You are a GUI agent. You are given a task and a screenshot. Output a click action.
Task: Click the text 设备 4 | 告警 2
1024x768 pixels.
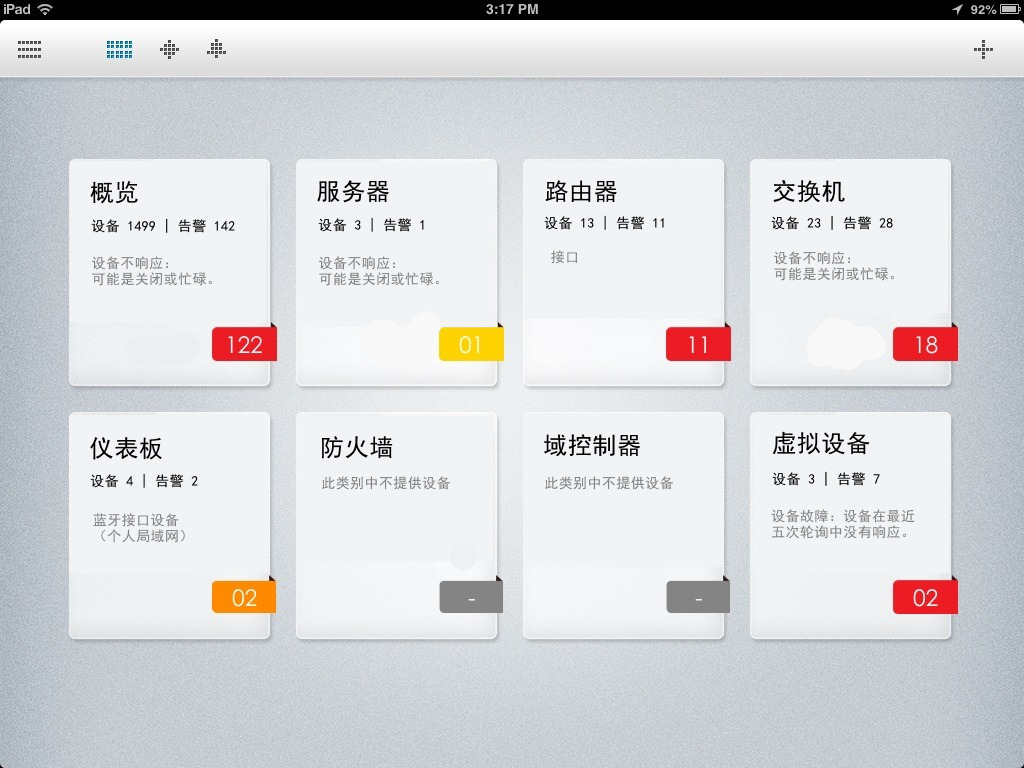point(144,481)
